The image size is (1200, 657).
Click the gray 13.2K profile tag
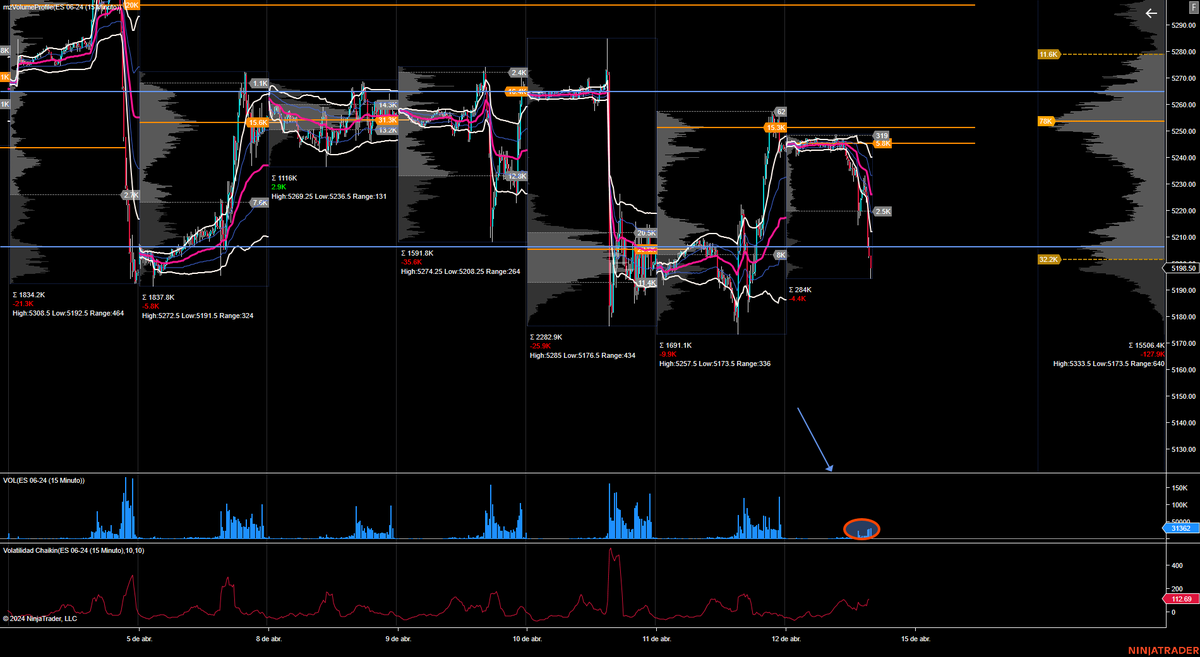click(387, 130)
